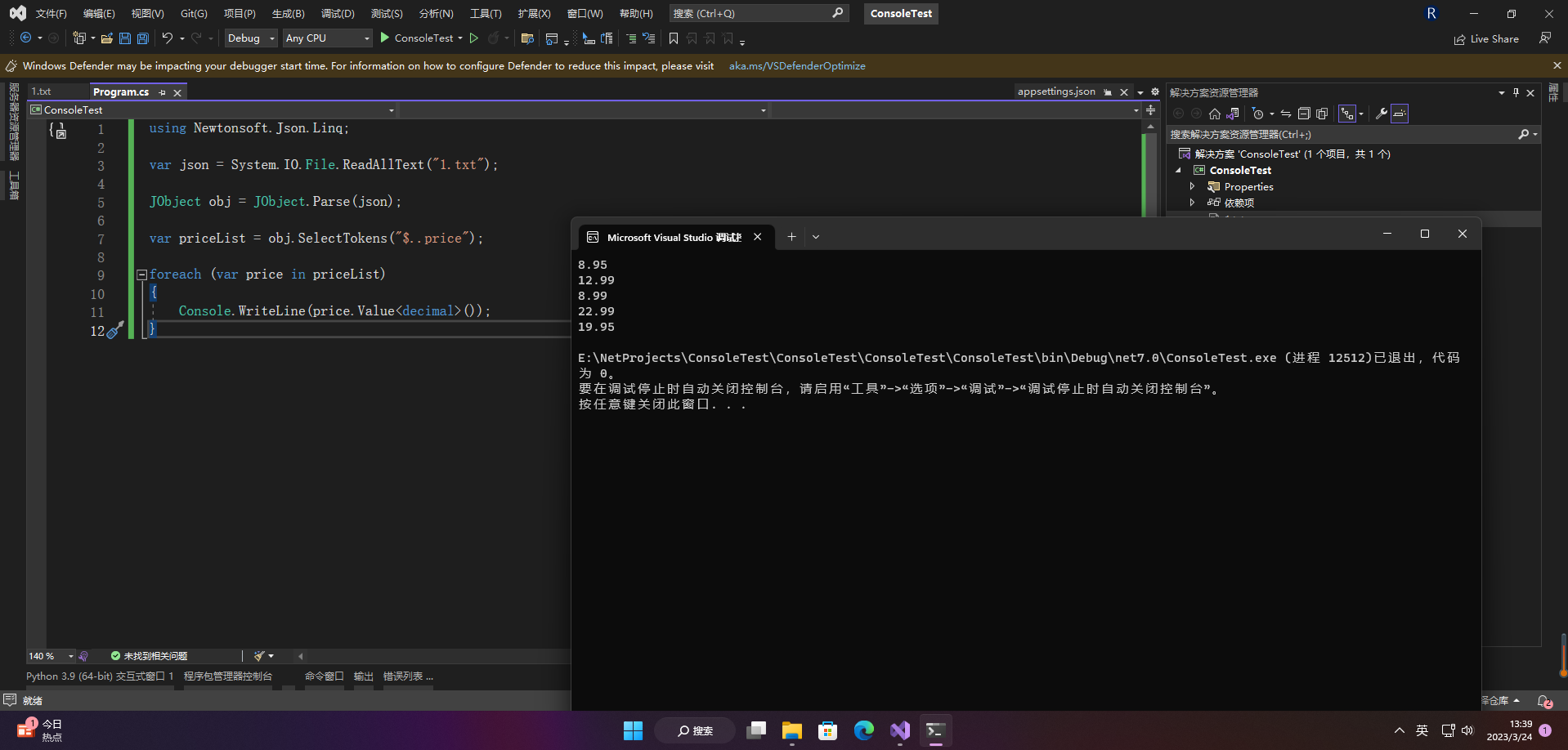
Task: Toggle Show All Files in Solution Explorer
Action: click(1322, 114)
